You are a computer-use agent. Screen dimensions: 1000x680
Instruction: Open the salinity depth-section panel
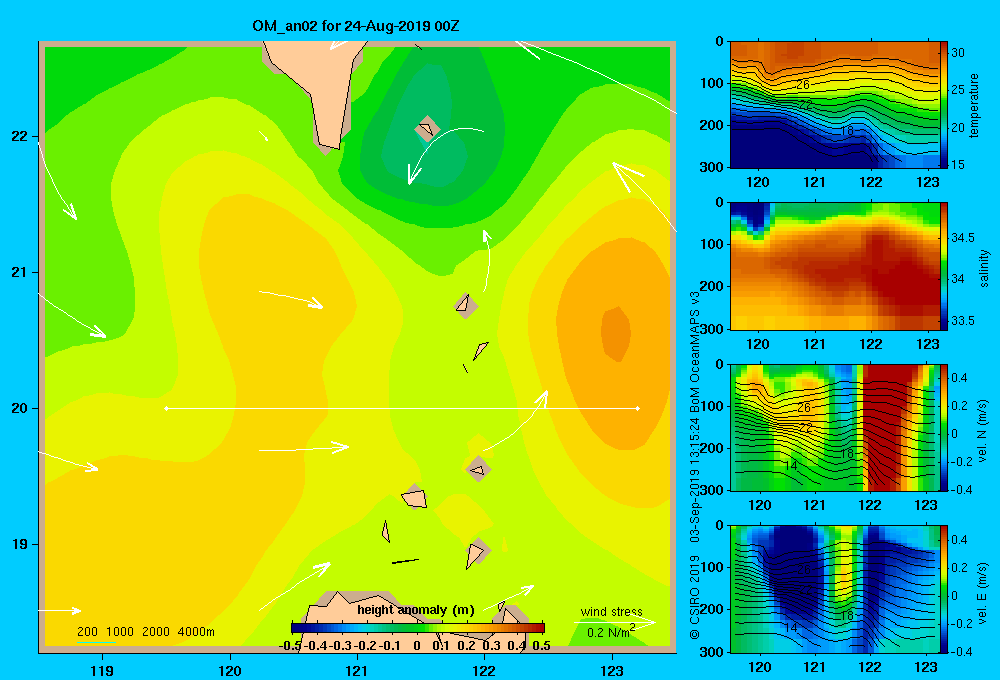[834, 266]
